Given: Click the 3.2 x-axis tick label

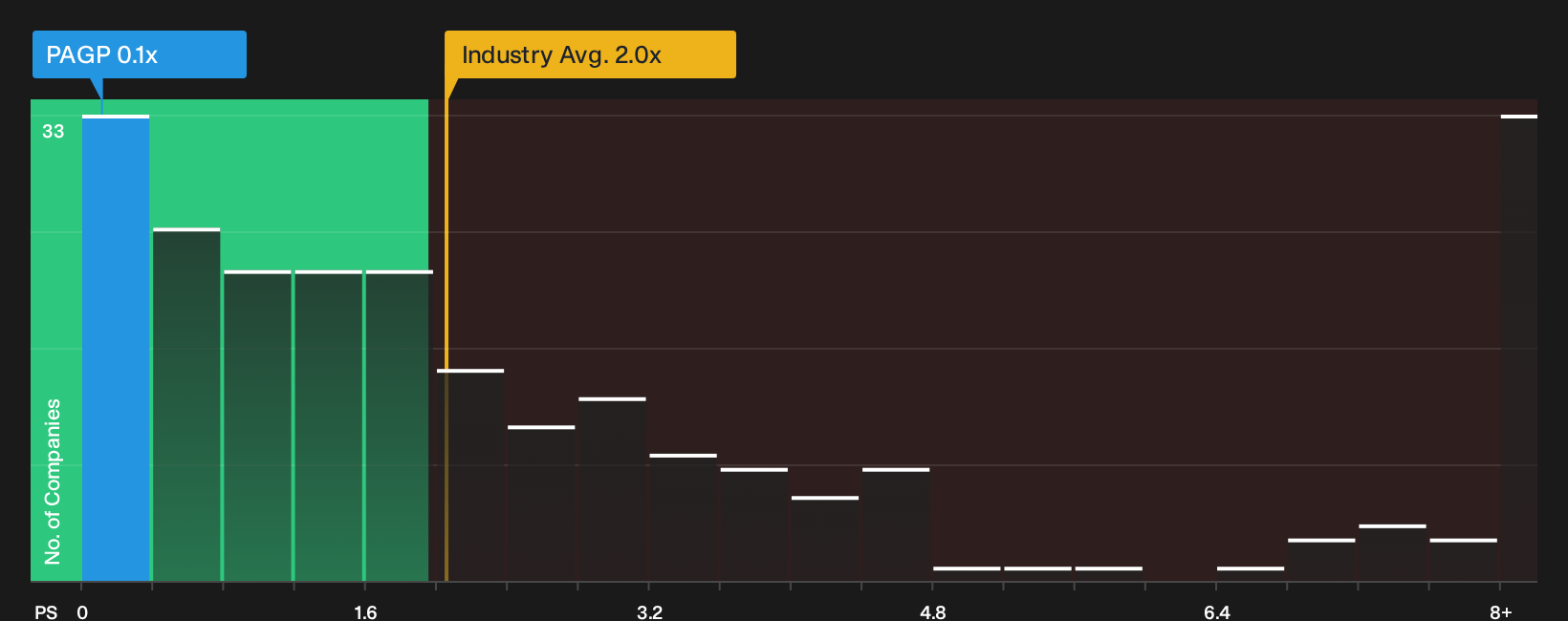Looking at the screenshot, I should [649, 612].
